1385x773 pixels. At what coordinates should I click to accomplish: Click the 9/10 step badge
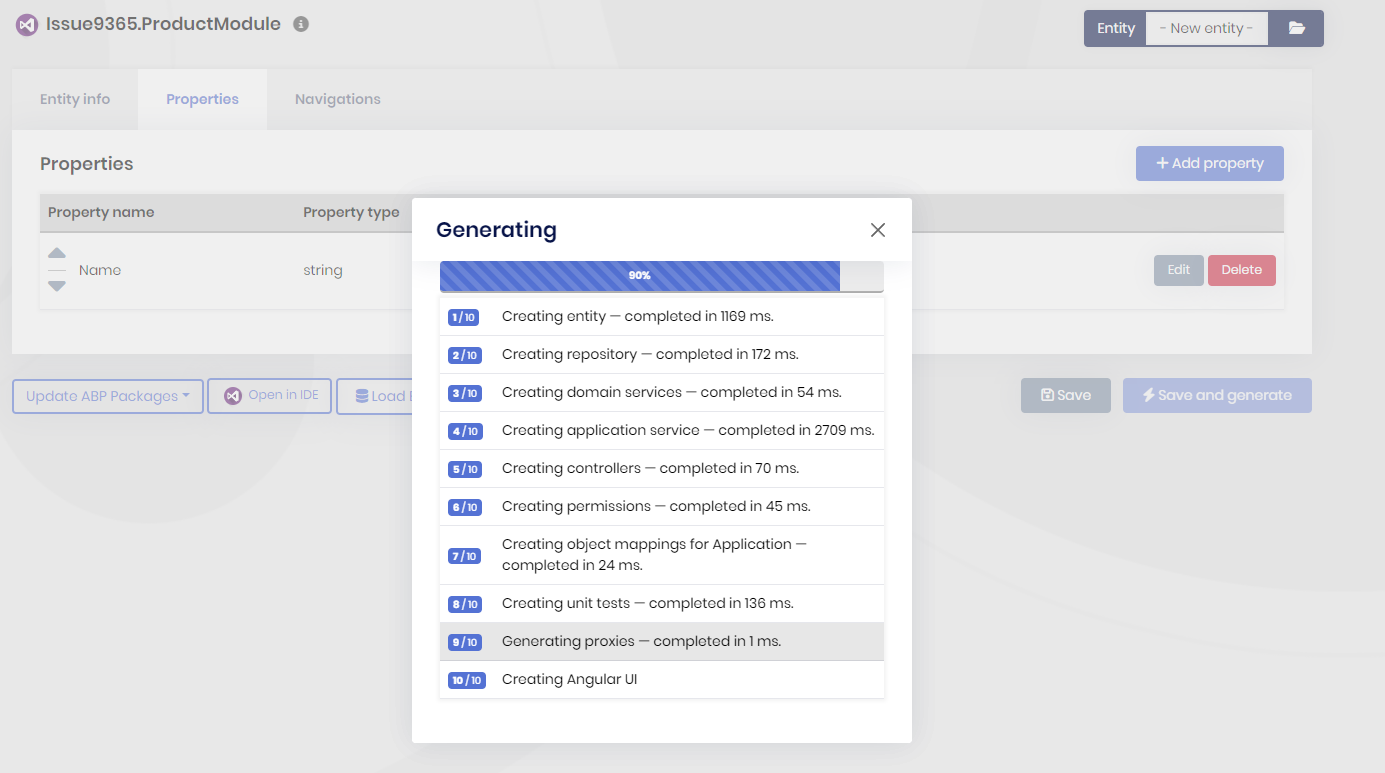[x=465, y=642]
